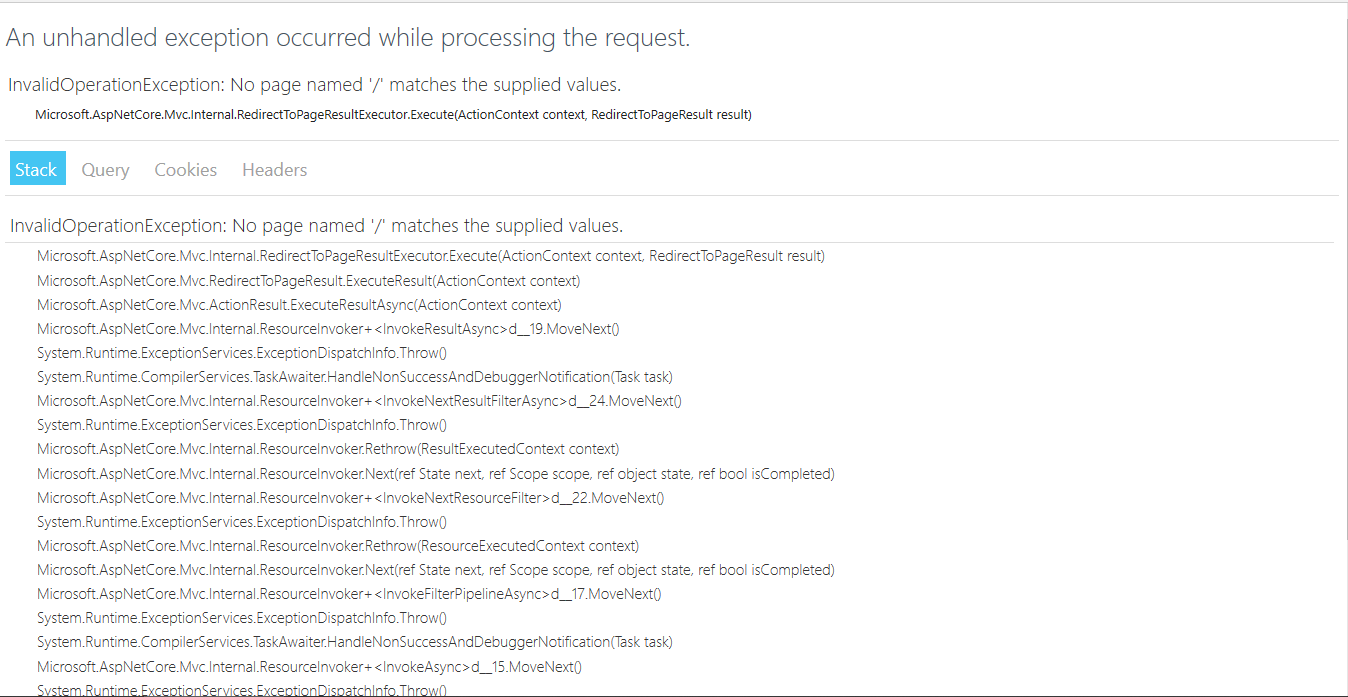The width and height of the screenshot is (1348, 697).
Task: Click InvokeFilterPipelineAsync d__17.MoveNext frame
Action: click(x=349, y=594)
